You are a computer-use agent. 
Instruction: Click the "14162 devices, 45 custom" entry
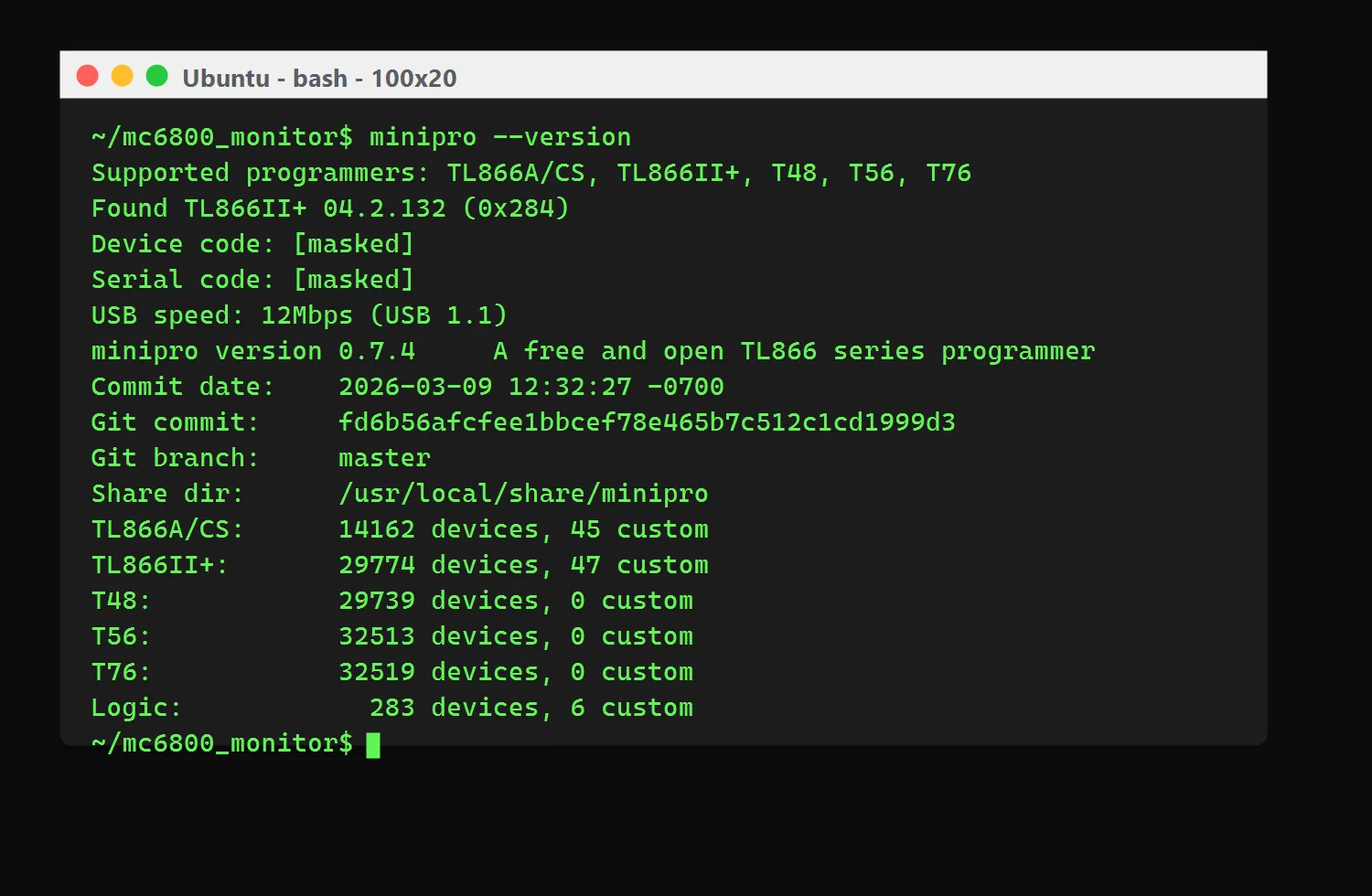523,529
